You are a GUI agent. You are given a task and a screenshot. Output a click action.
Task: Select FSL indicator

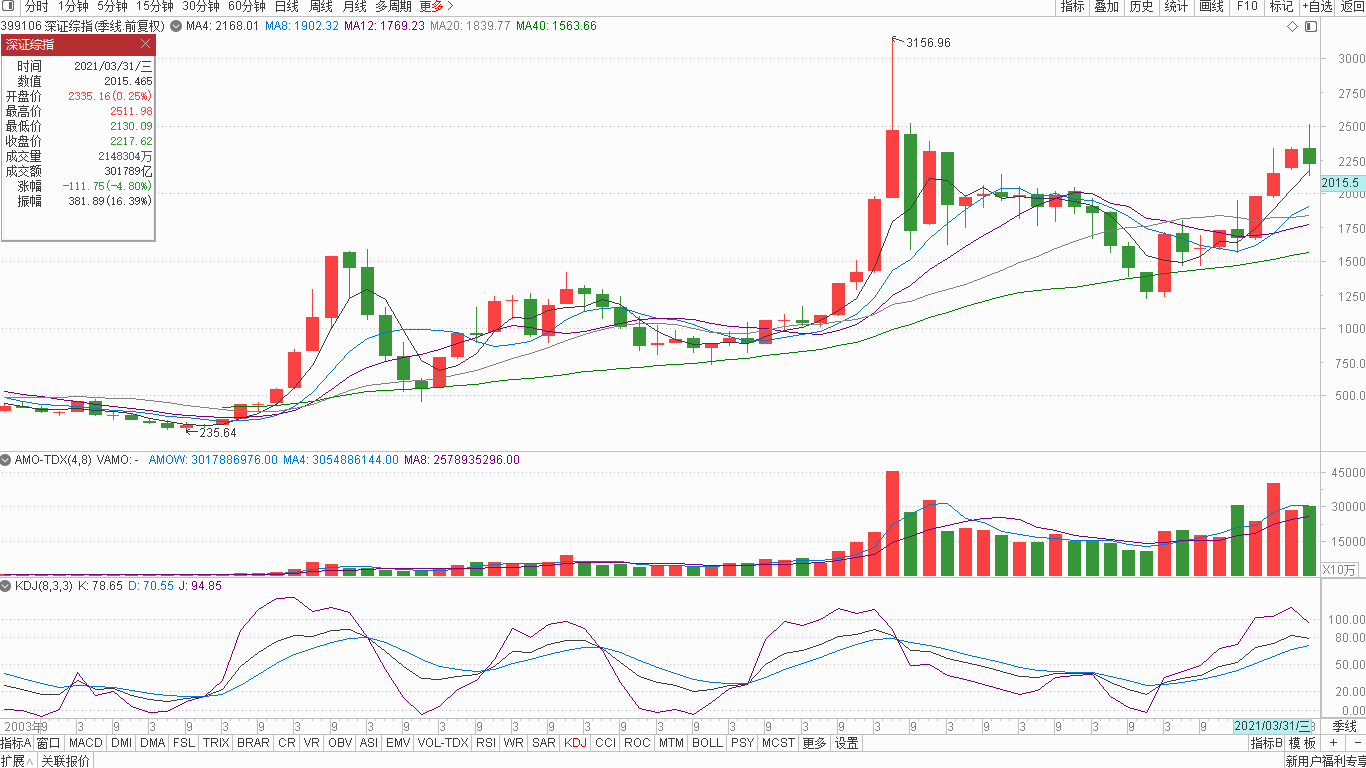(184, 743)
